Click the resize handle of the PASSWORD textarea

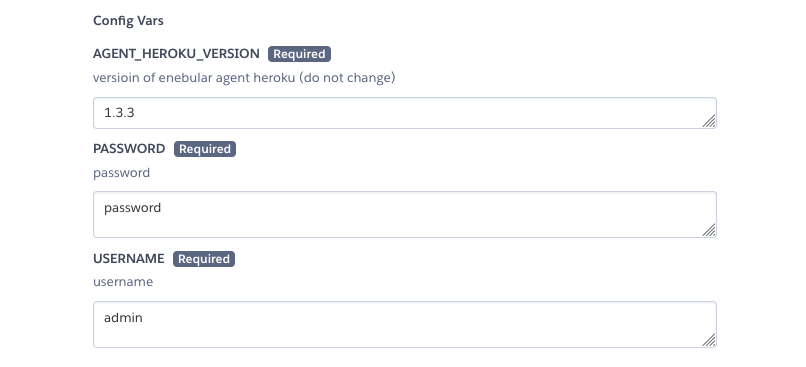[x=709, y=230]
